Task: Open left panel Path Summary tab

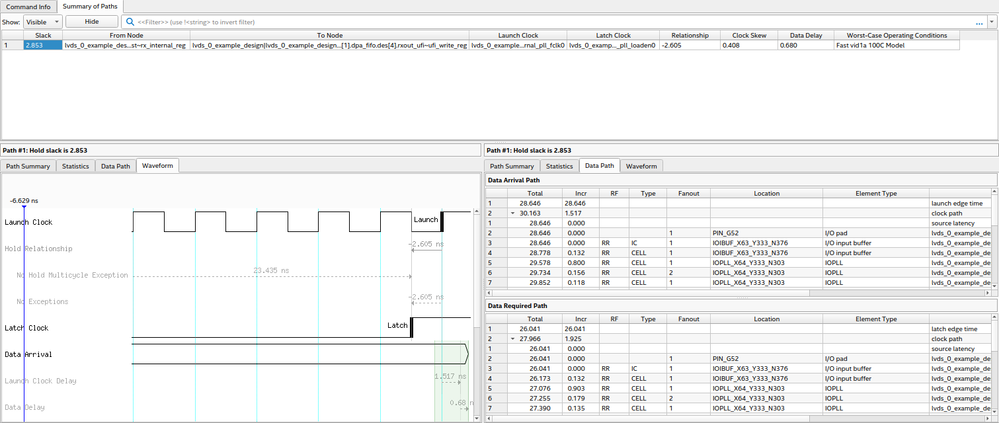Action: [28, 166]
